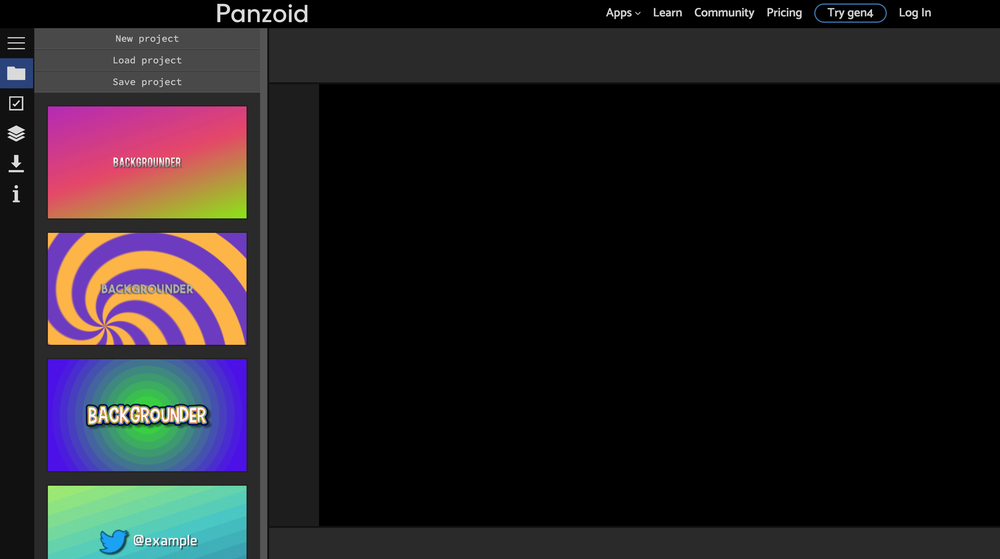Click the Try gen4 button

point(850,13)
